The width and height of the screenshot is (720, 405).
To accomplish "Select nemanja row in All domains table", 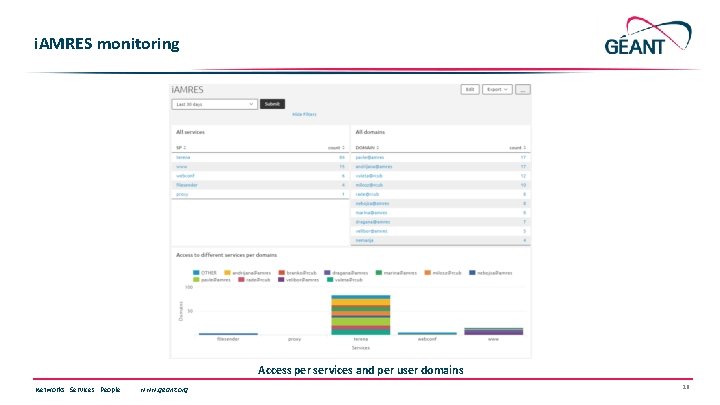I will pos(441,240).
